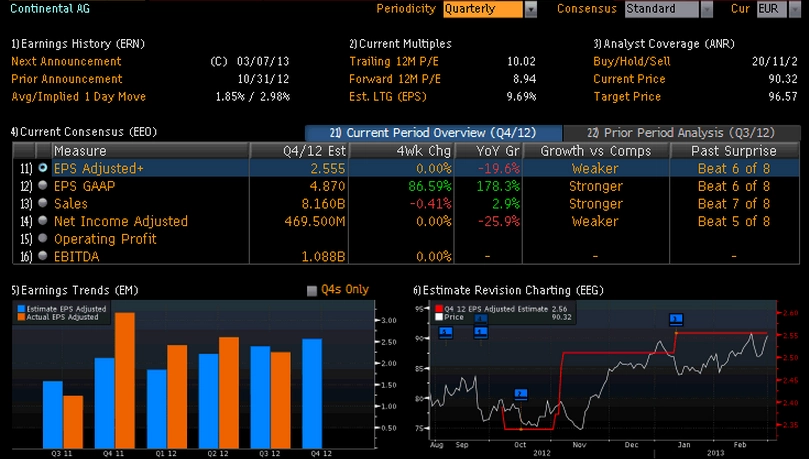Click the Past Surprise column header

(x=734, y=151)
